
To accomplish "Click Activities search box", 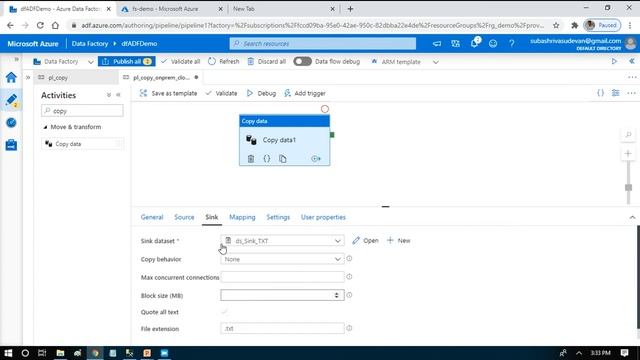I will click(82, 111).
